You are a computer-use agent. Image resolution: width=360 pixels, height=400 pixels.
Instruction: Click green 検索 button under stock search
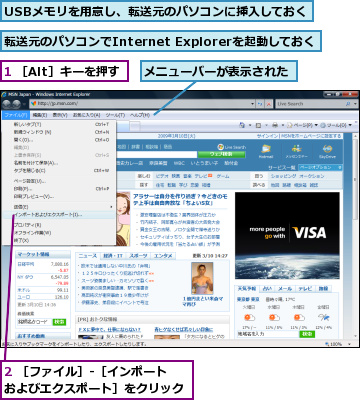click(59, 322)
